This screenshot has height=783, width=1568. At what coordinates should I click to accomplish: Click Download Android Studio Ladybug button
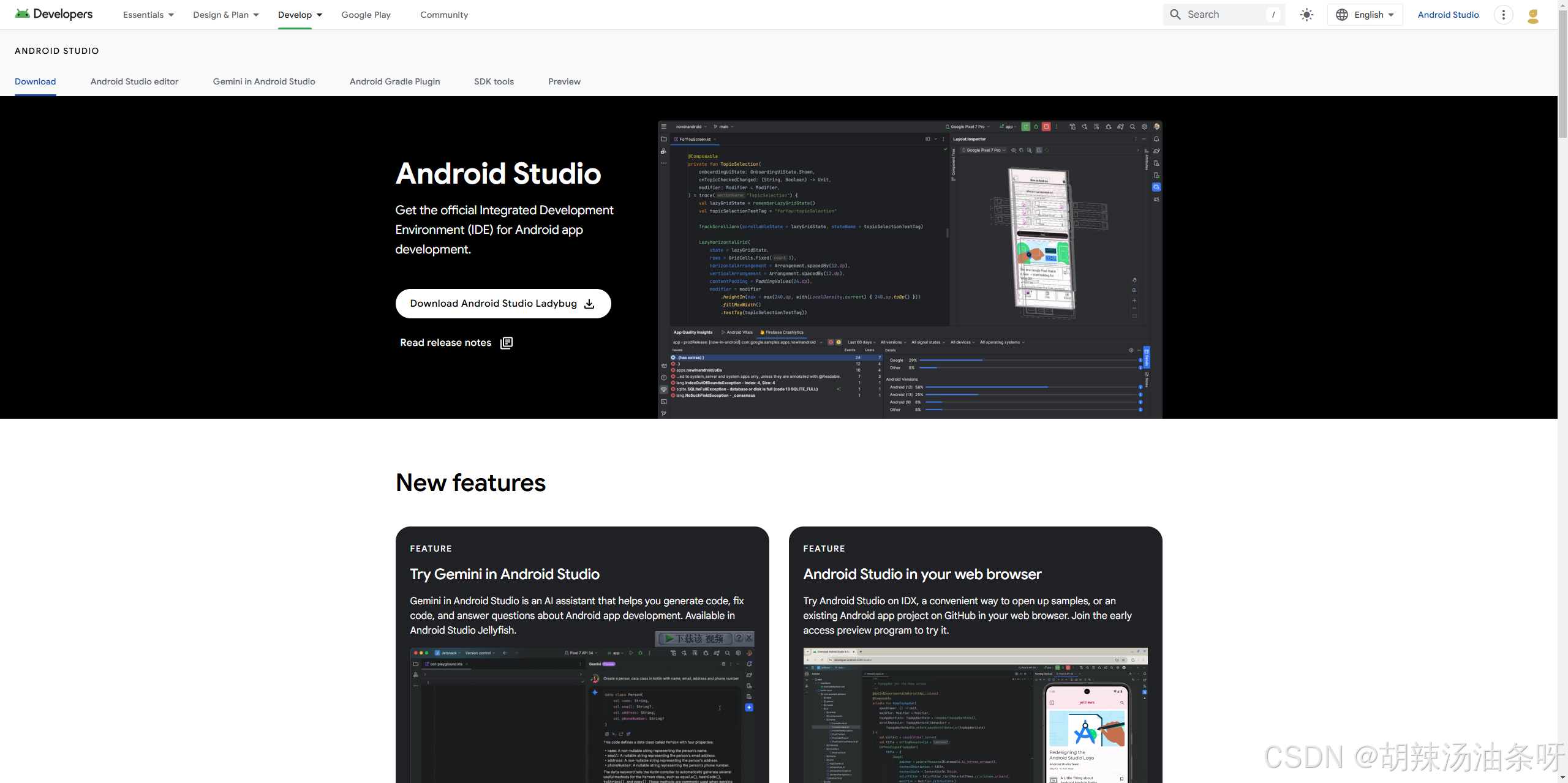503,304
